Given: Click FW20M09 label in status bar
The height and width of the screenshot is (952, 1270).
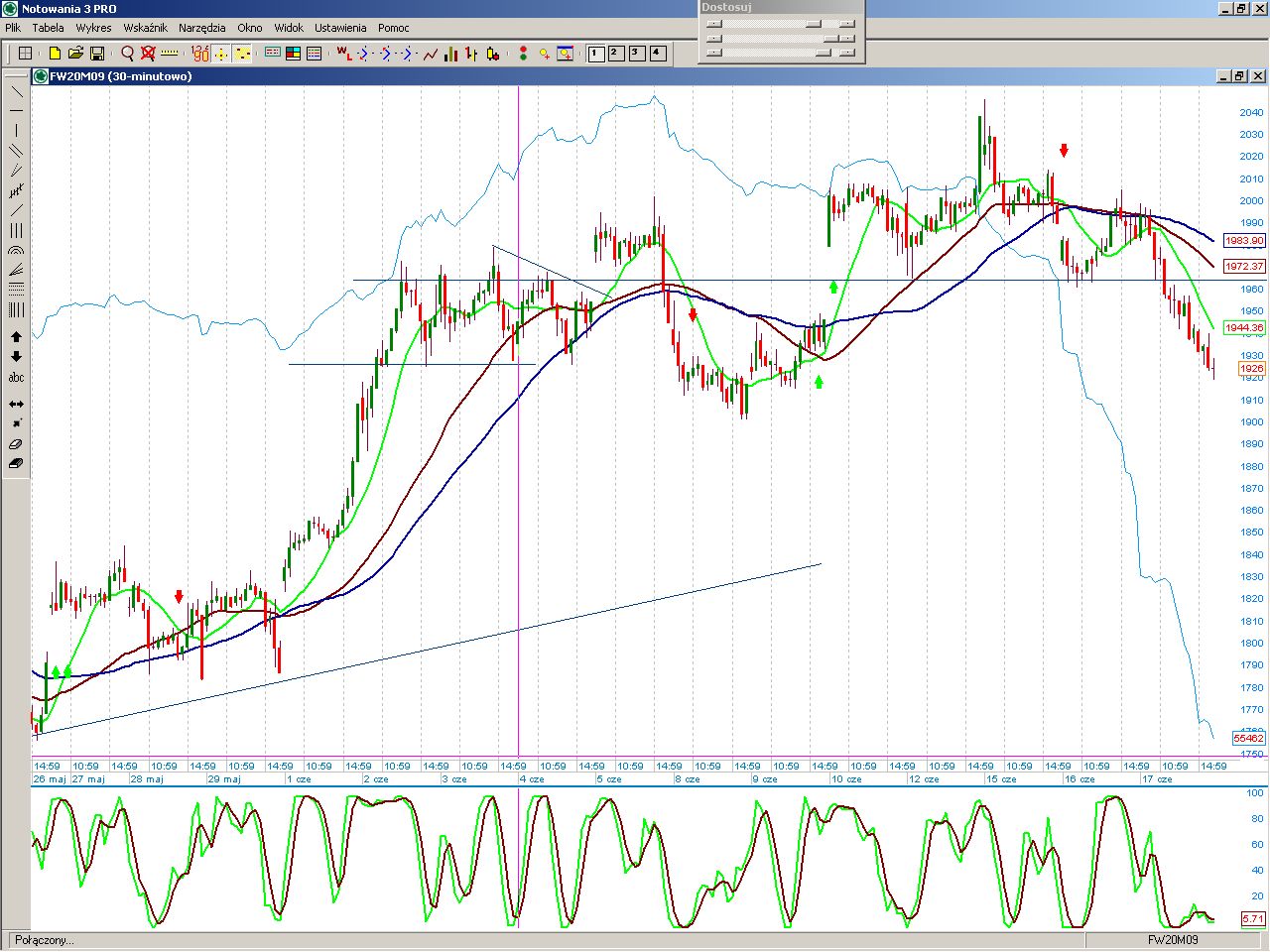Looking at the screenshot, I should (1173, 940).
